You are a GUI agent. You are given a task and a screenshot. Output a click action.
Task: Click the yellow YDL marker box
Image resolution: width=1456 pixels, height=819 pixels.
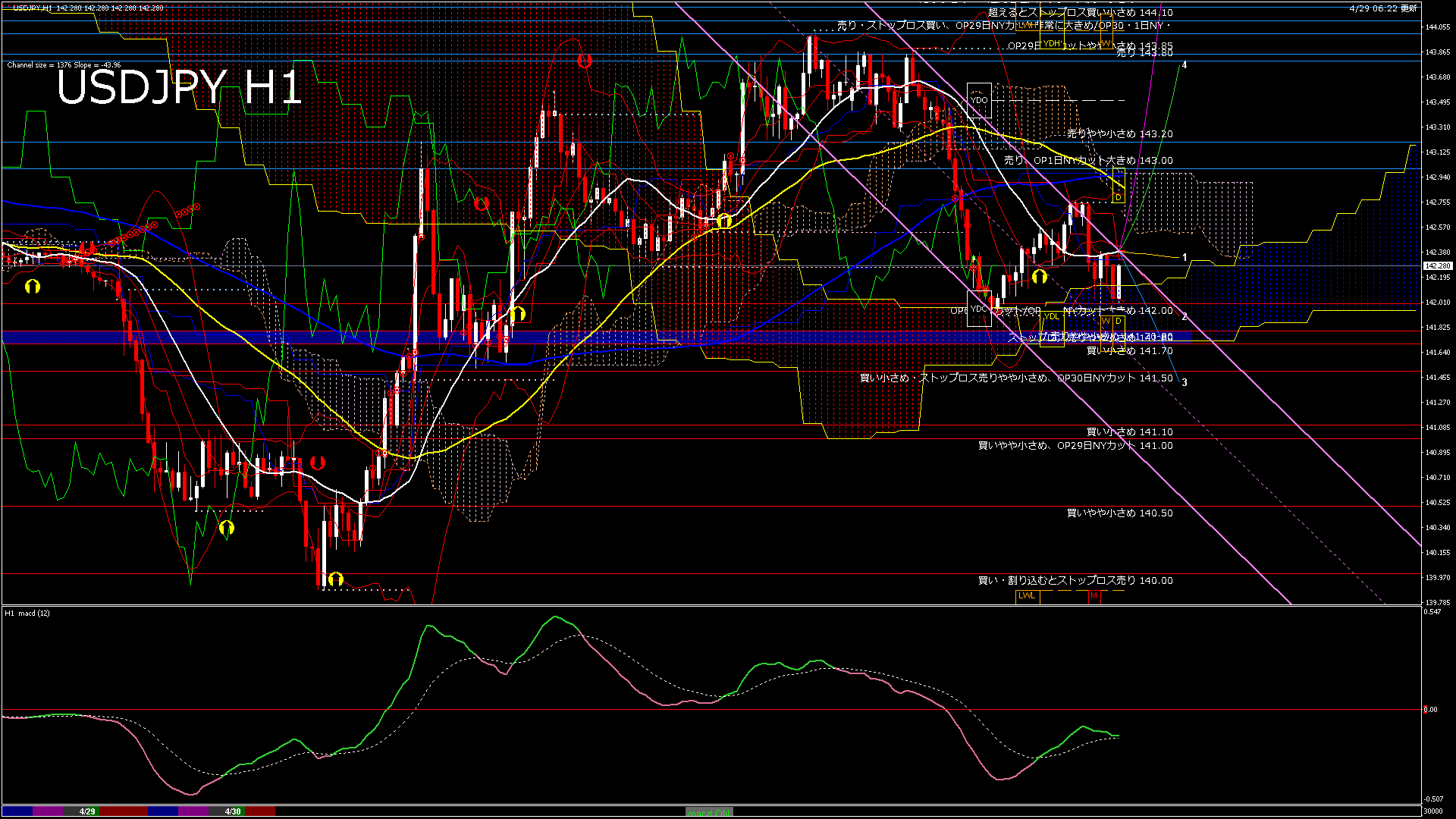[x=1051, y=316]
